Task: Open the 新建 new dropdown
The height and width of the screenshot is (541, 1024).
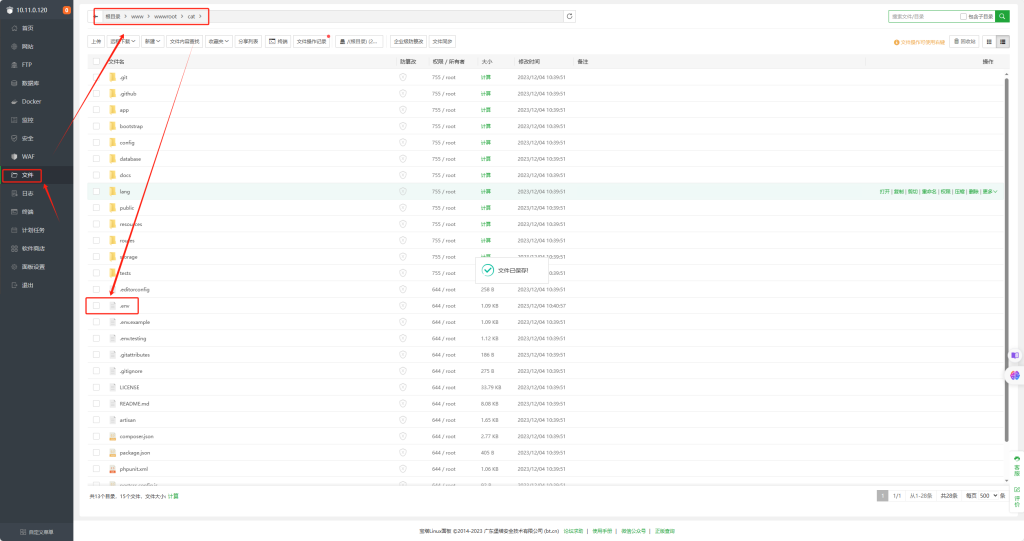Action: point(152,41)
